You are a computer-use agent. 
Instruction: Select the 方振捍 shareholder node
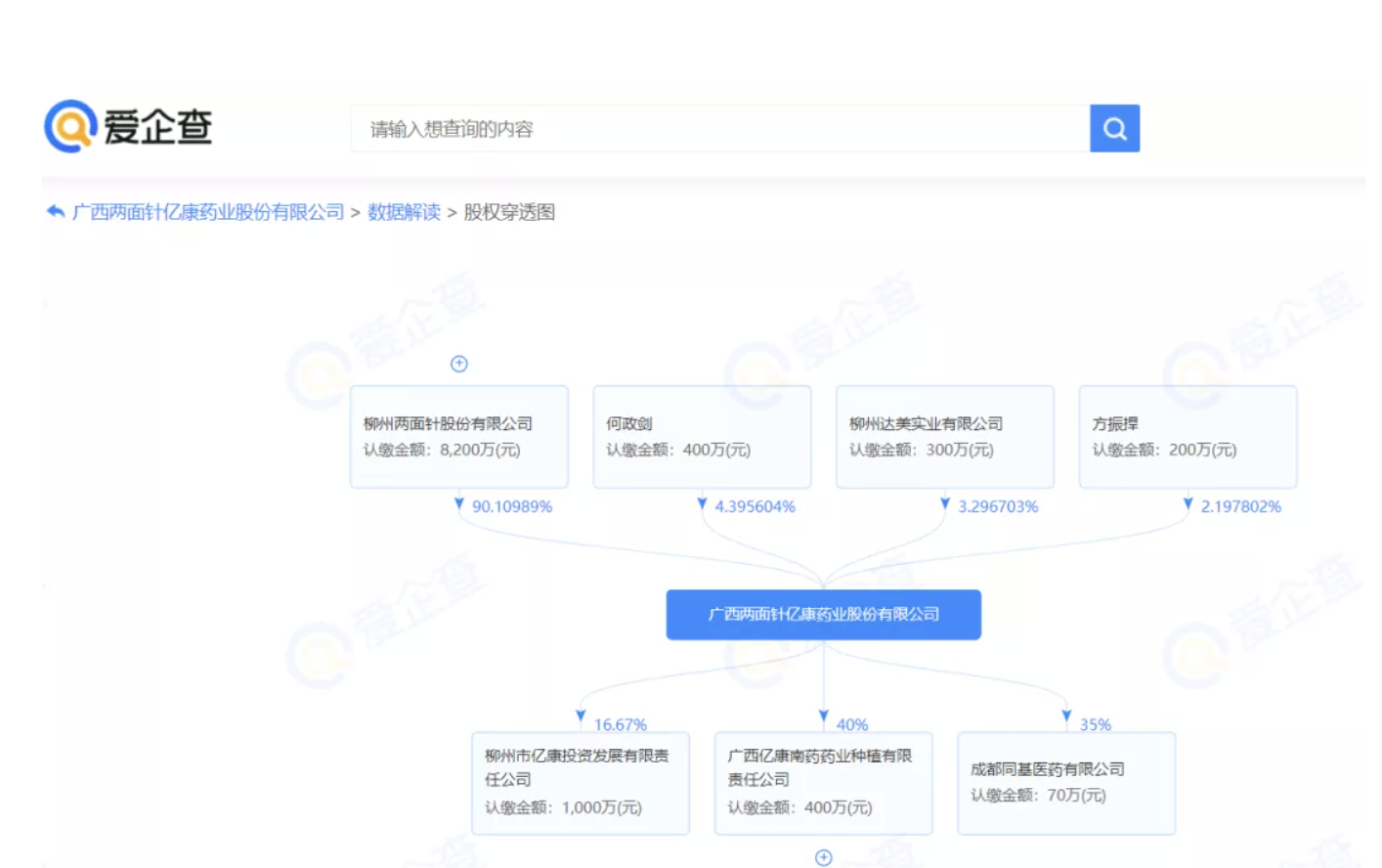(1188, 437)
